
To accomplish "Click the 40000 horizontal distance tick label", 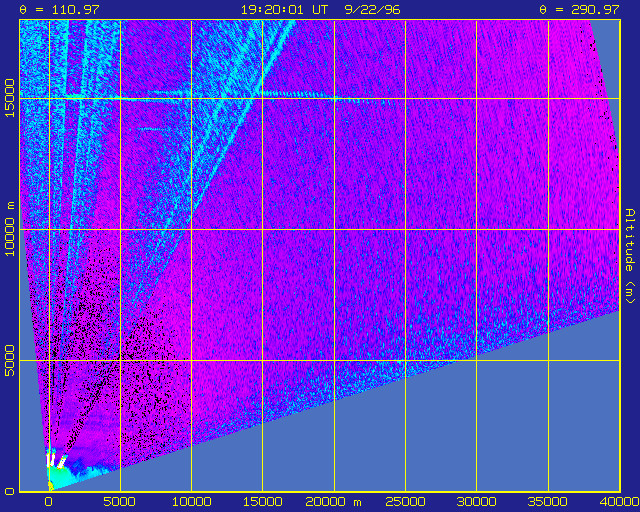I will click(x=618, y=502).
